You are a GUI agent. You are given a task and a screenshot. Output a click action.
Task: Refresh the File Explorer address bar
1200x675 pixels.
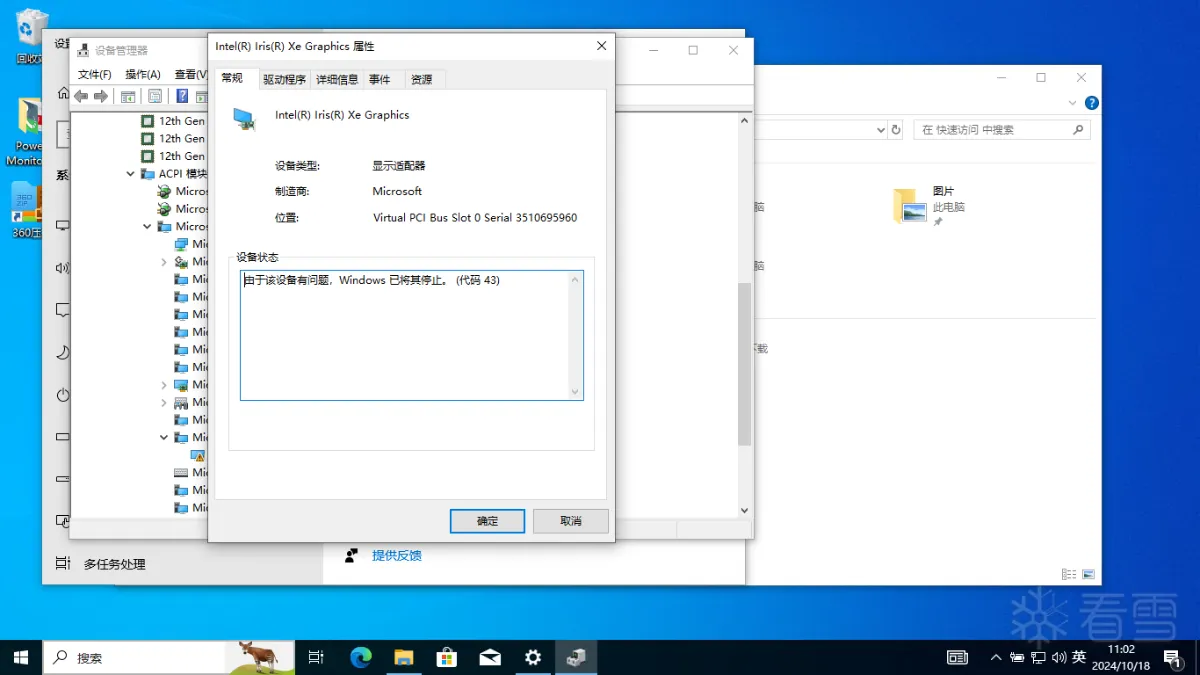click(x=896, y=130)
